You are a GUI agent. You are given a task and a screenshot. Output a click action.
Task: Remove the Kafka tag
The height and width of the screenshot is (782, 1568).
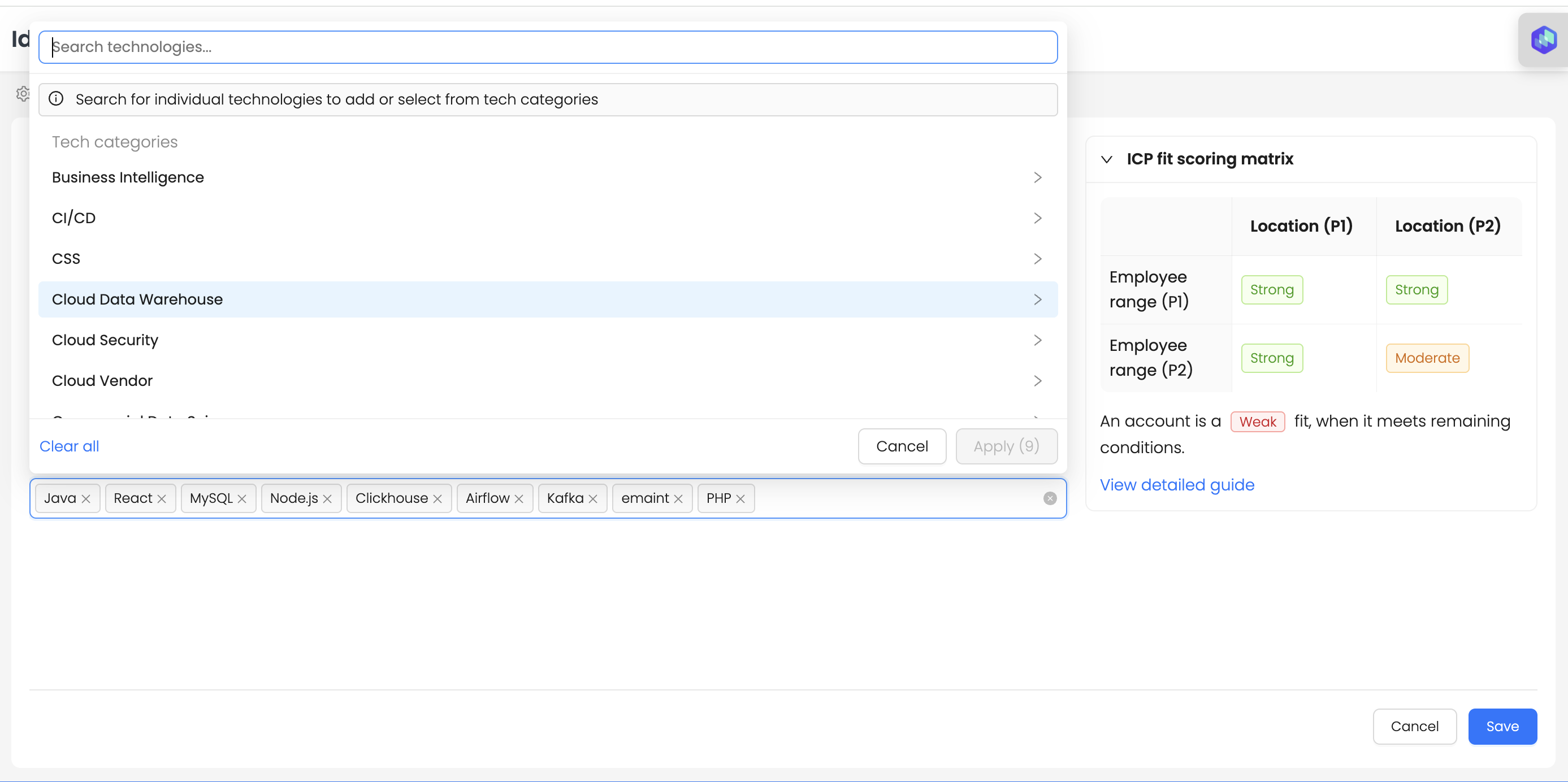pyautogui.click(x=593, y=499)
